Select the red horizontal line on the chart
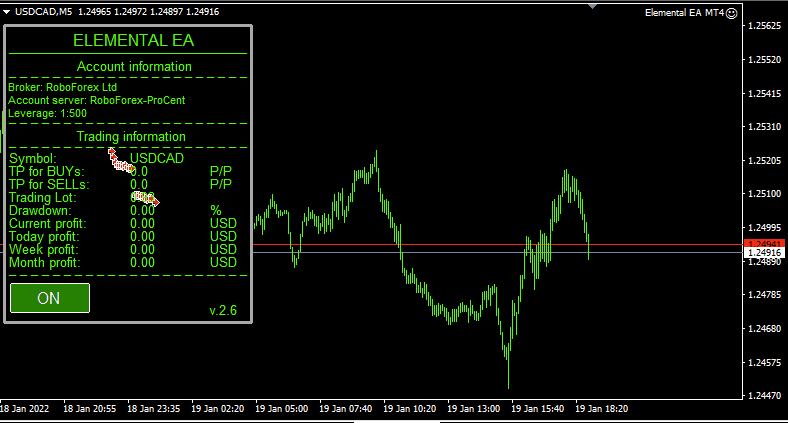 coord(498,245)
